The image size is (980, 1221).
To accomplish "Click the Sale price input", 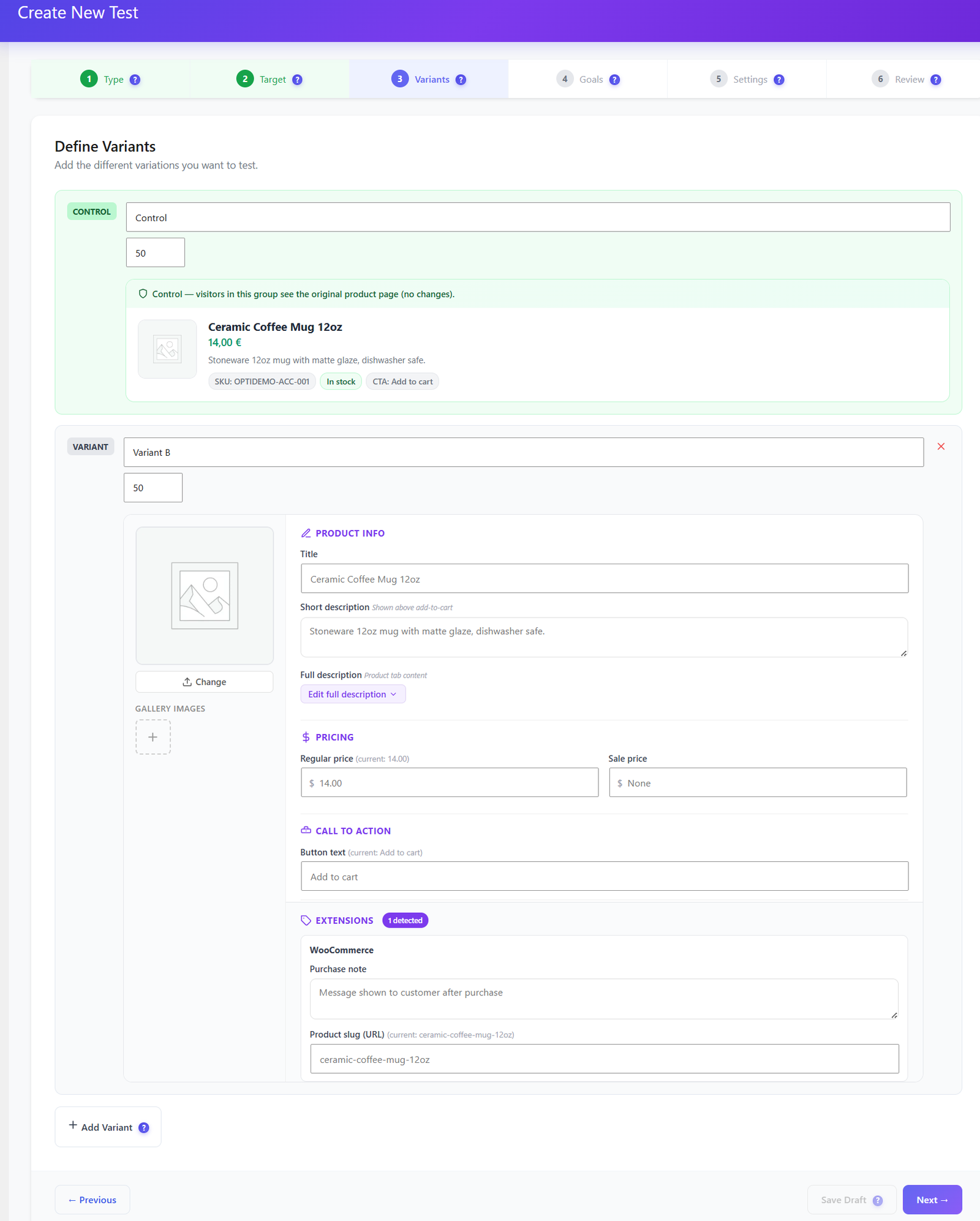I will pyautogui.click(x=758, y=783).
